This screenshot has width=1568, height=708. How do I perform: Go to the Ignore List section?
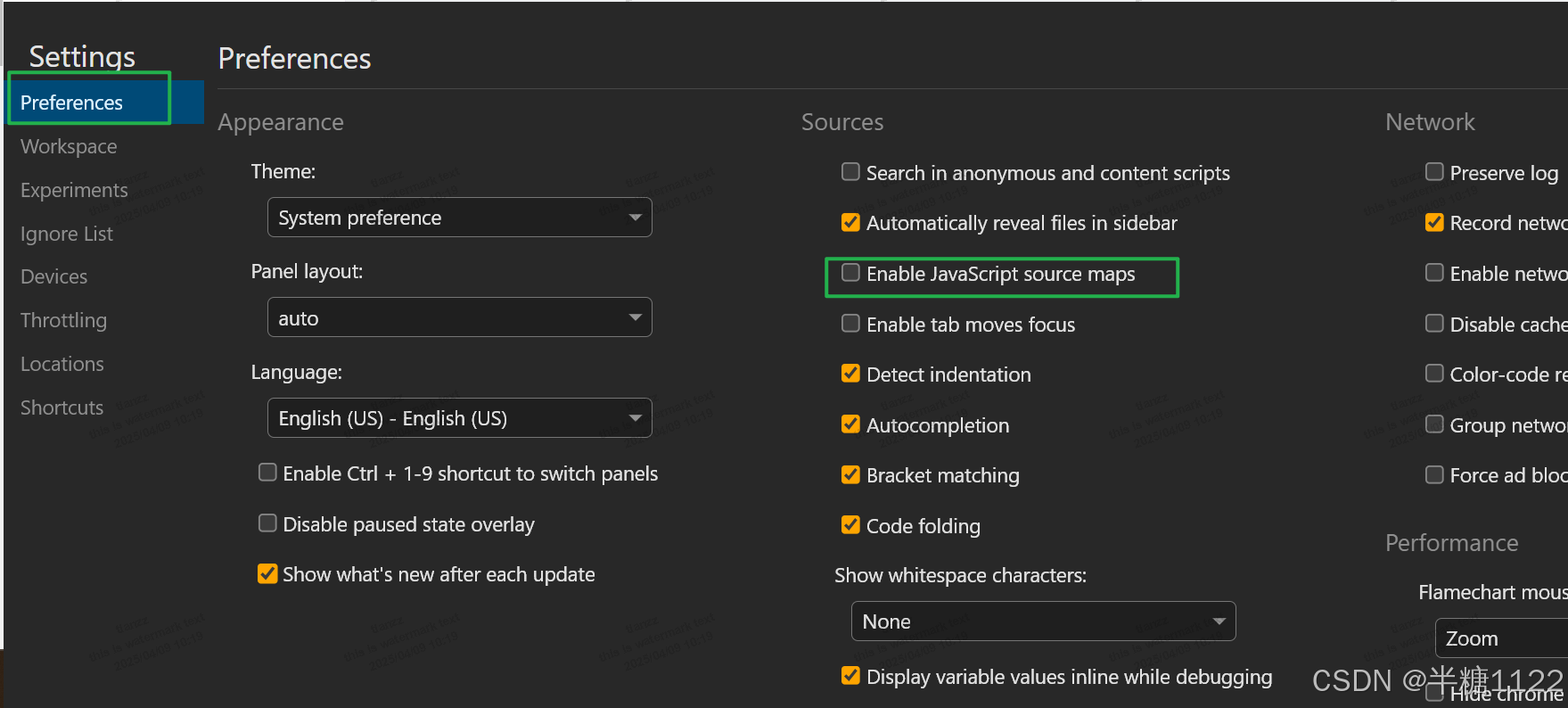click(x=67, y=234)
